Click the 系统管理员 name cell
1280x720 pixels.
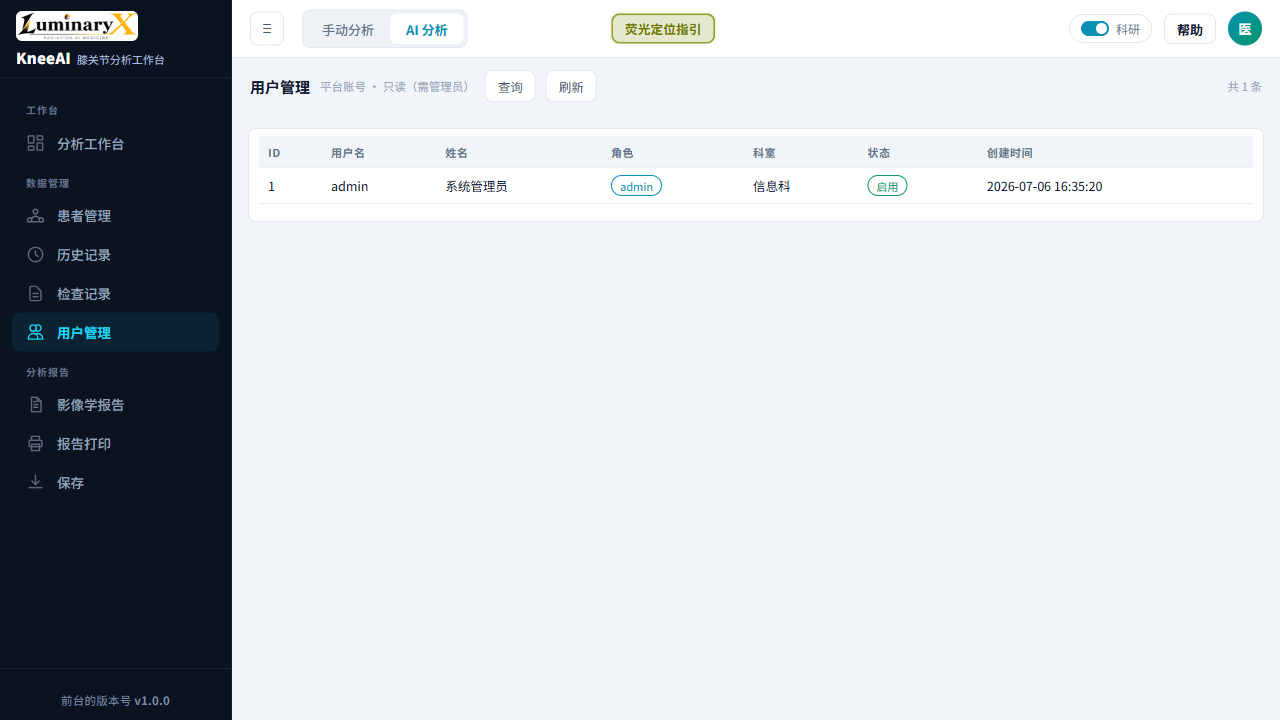476,186
